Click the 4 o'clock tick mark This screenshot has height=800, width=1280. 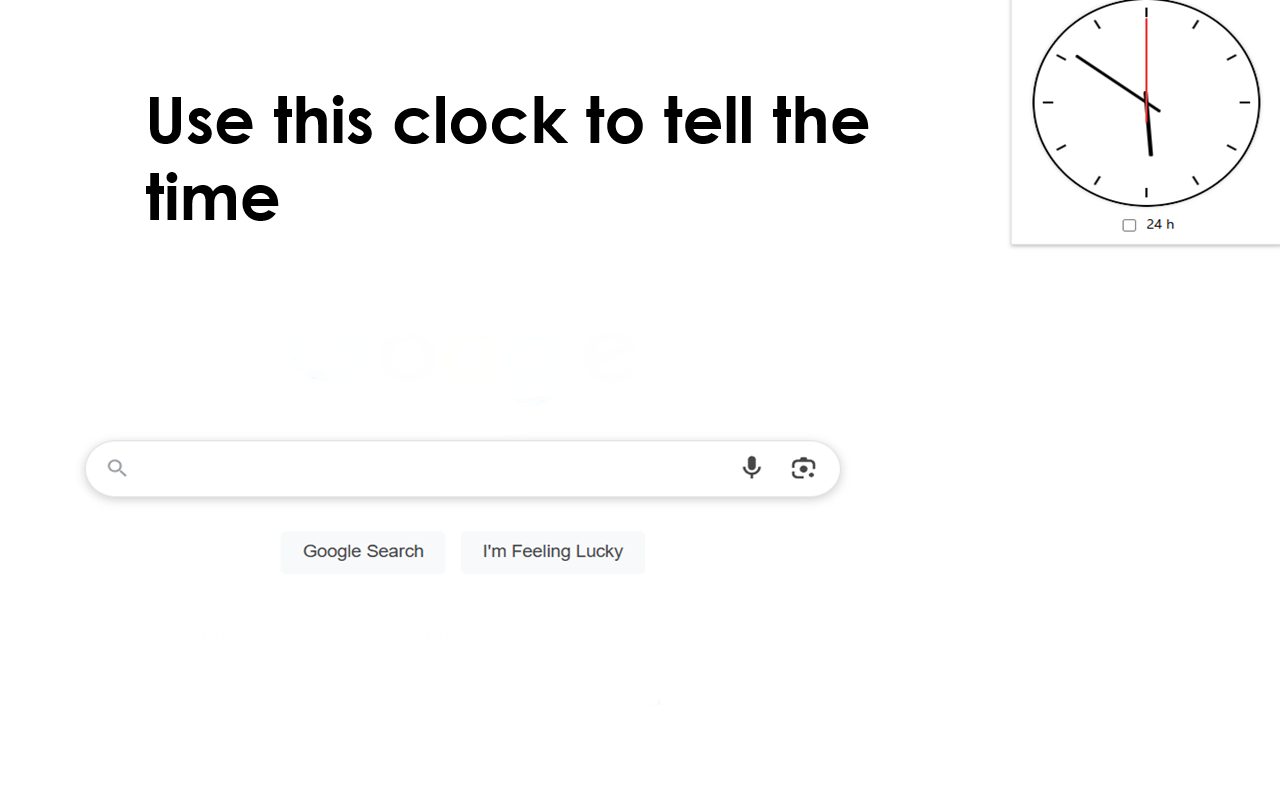[1232, 148]
